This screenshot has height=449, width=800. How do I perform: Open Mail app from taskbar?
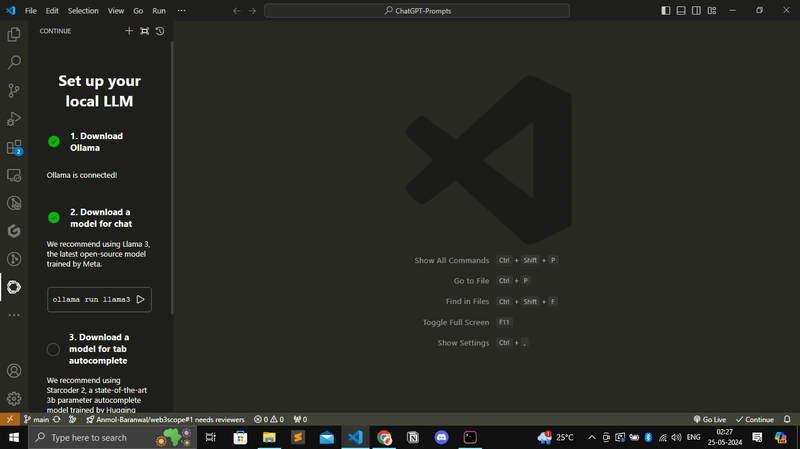327,437
